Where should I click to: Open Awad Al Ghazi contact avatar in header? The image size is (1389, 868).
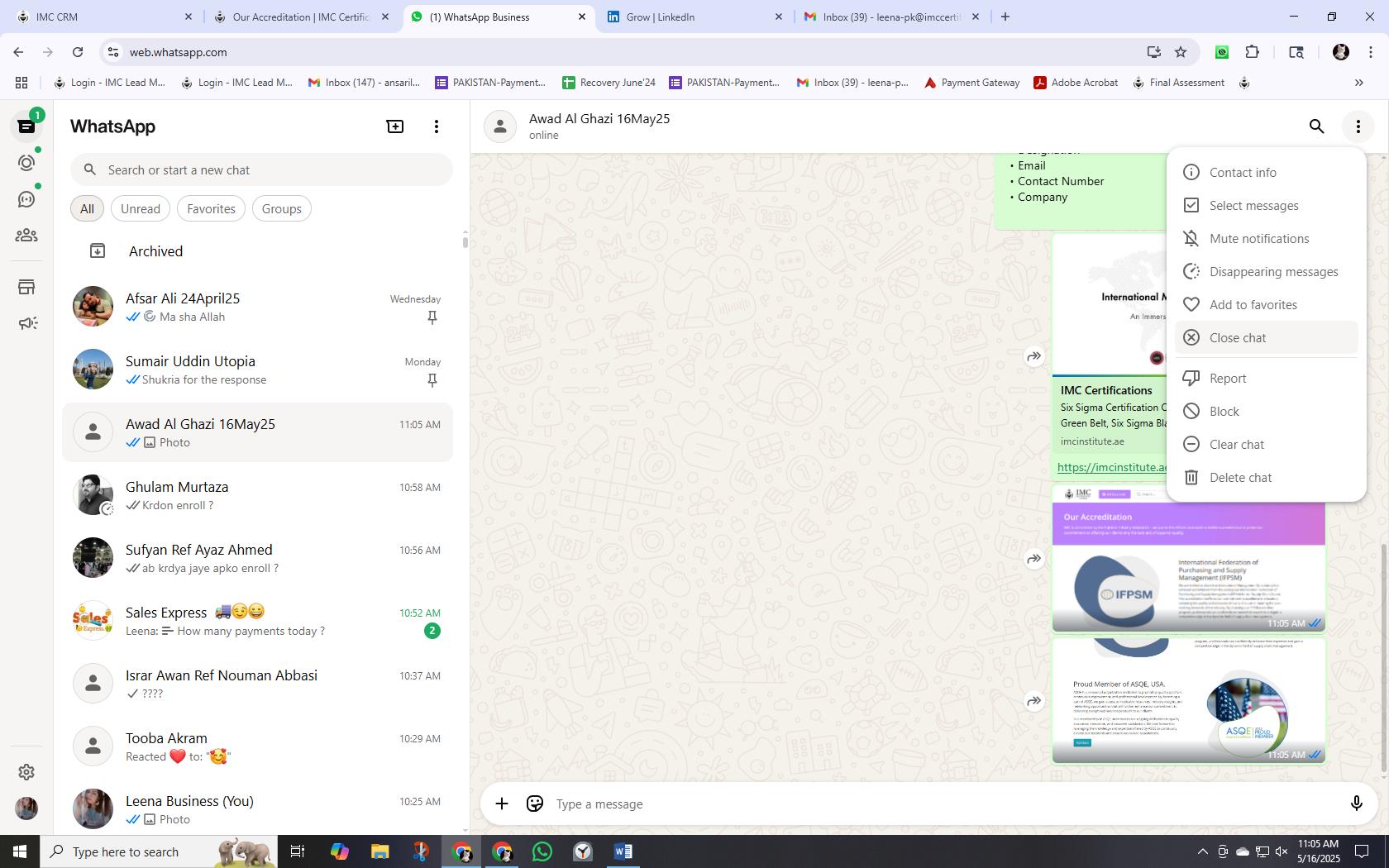click(500, 126)
